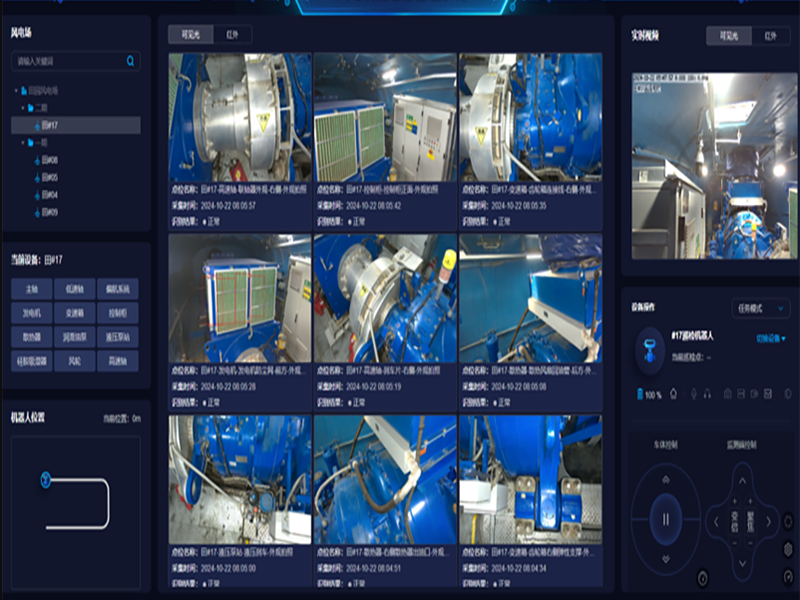
Task: Switch live video to 红外 infrared tab
Action: point(770,36)
